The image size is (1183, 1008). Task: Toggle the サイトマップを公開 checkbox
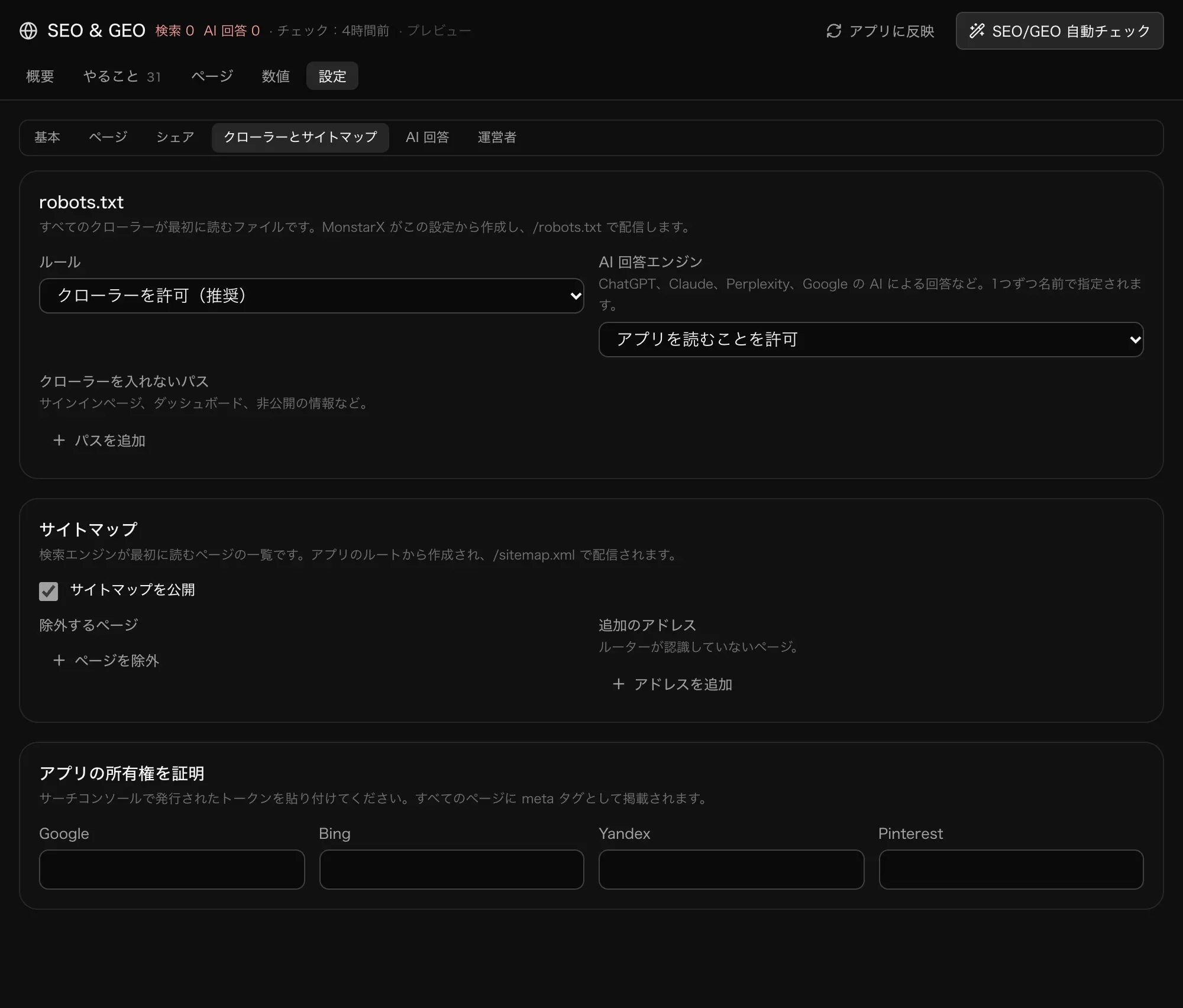[x=49, y=591]
